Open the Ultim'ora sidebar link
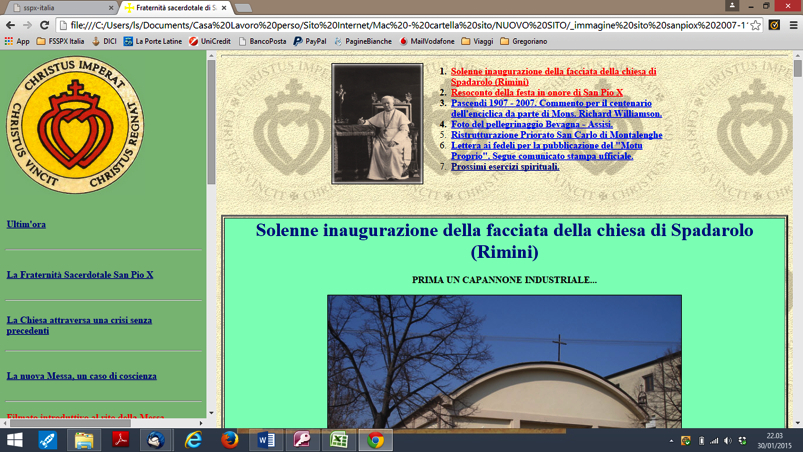This screenshot has height=452, width=803. [26, 224]
